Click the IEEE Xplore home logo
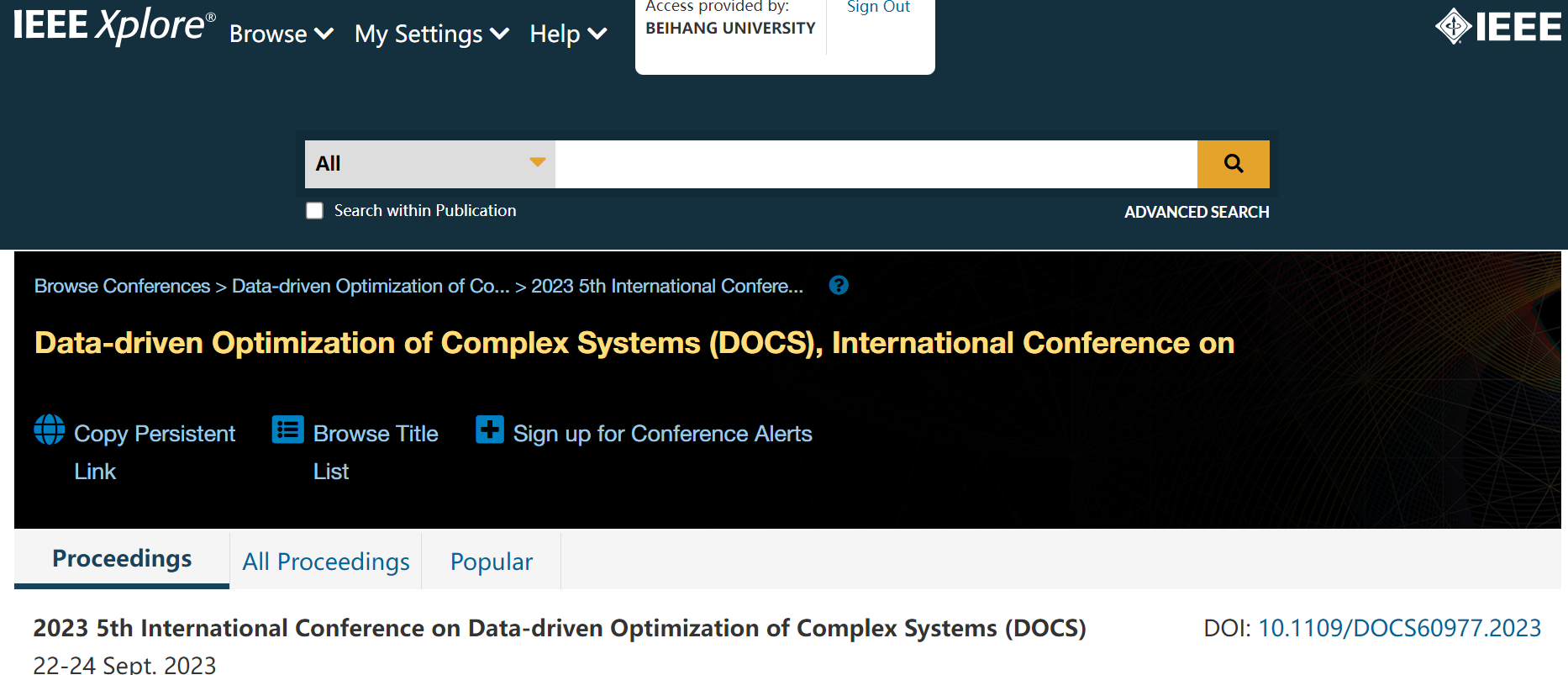The width and height of the screenshot is (1568, 675). [x=113, y=25]
